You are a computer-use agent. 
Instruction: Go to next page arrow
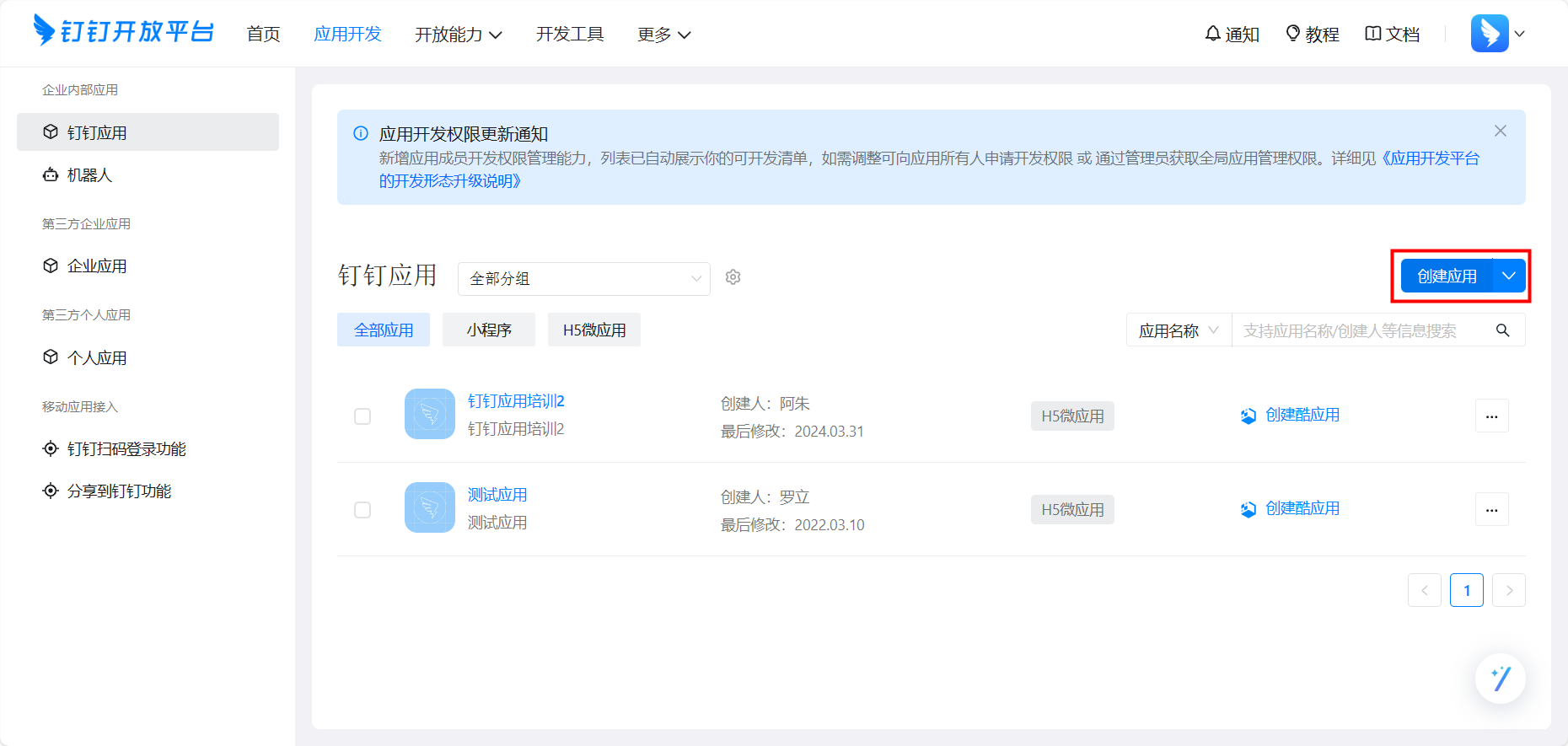[1509, 590]
